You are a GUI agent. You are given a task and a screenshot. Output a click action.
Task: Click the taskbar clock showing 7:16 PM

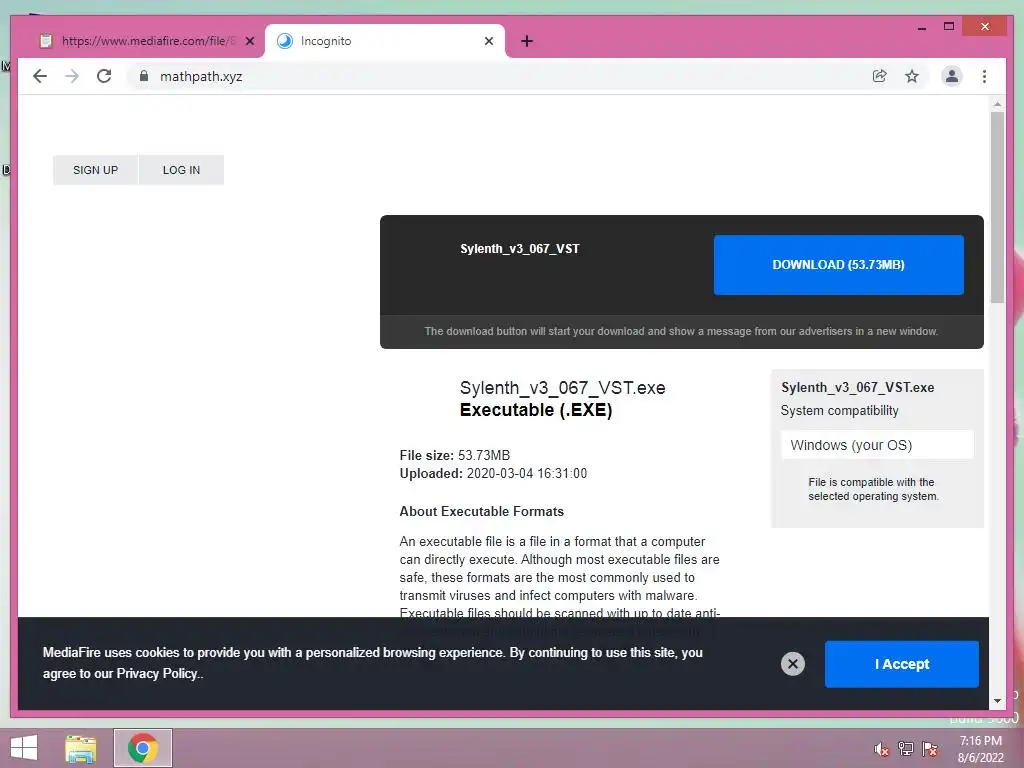pos(980,749)
